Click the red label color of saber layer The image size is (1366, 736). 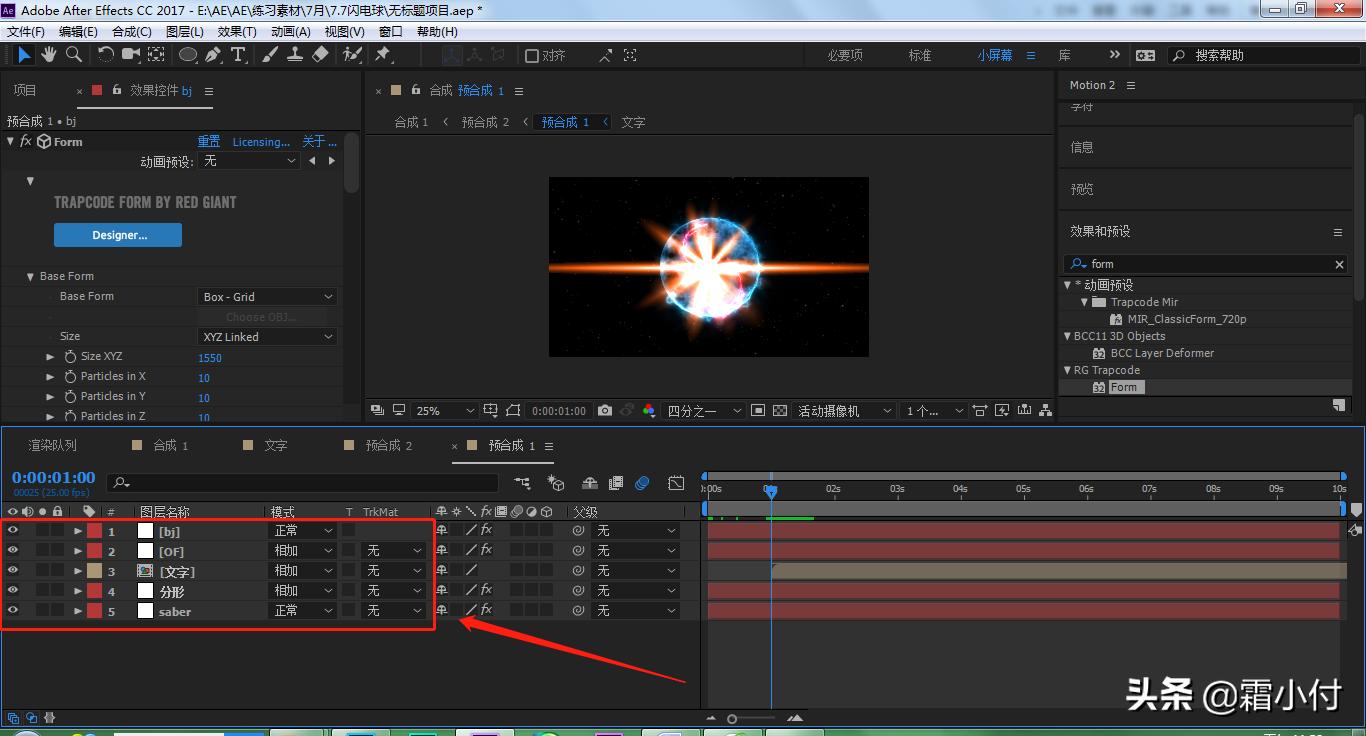click(x=95, y=611)
